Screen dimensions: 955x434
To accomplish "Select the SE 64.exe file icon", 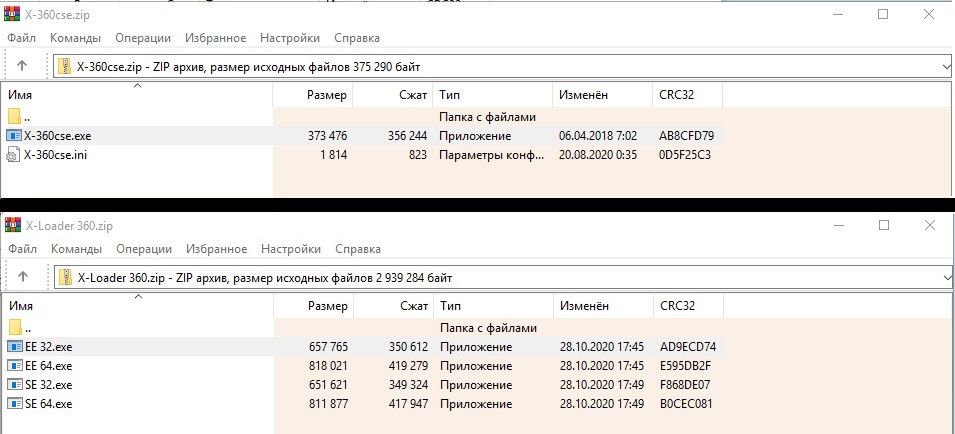I will tap(15, 404).
